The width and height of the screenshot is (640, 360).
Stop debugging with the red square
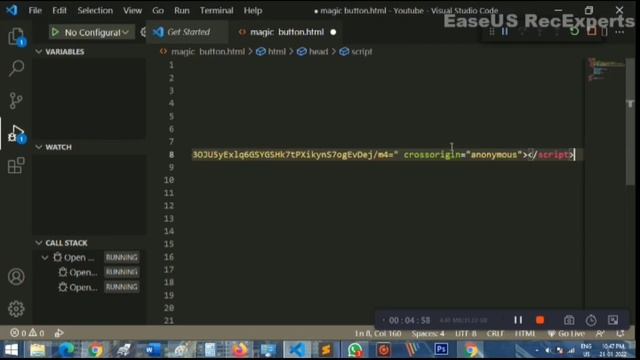pos(591,31)
